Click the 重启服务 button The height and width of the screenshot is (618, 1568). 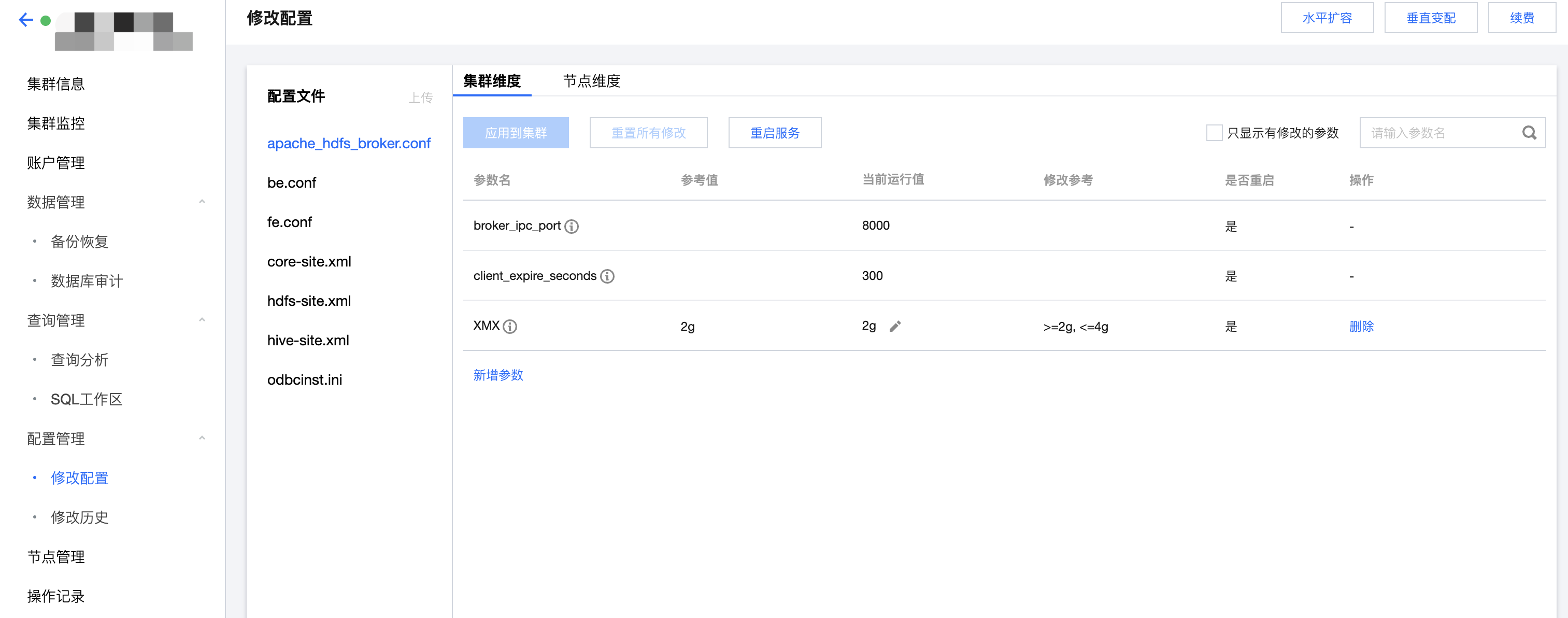click(774, 133)
